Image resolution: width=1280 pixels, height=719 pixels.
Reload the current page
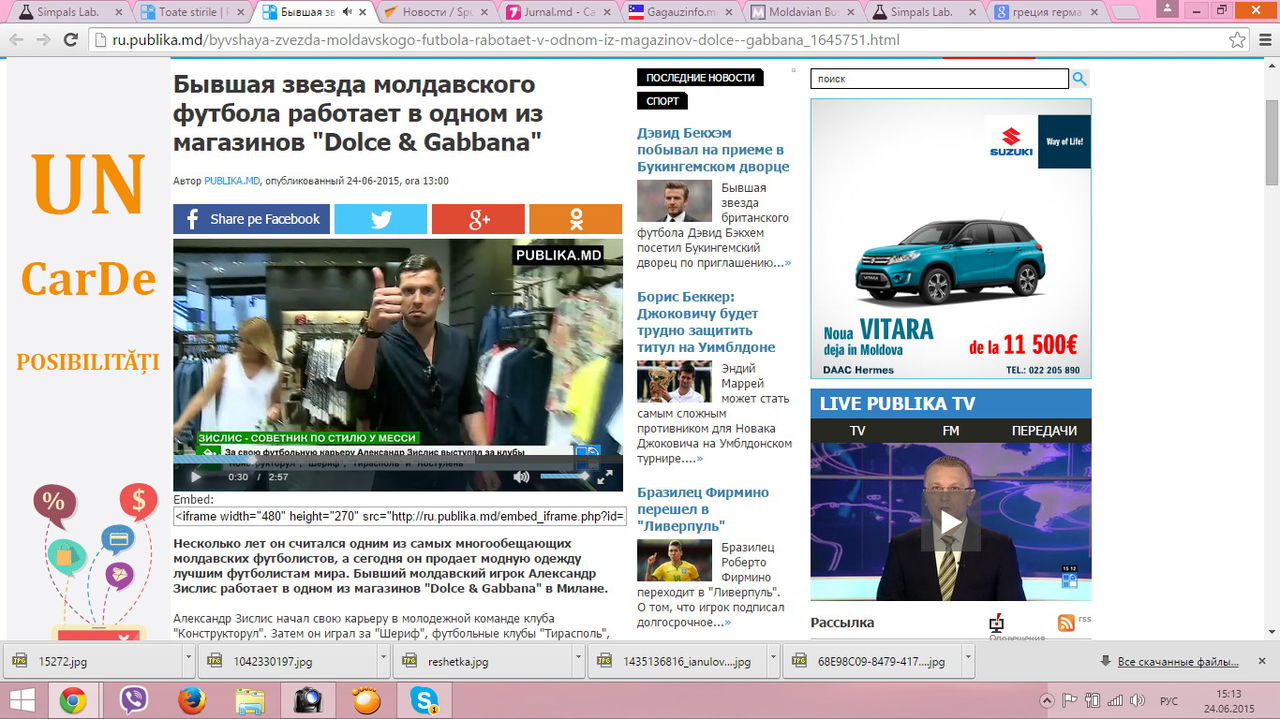tap(70, 40)
